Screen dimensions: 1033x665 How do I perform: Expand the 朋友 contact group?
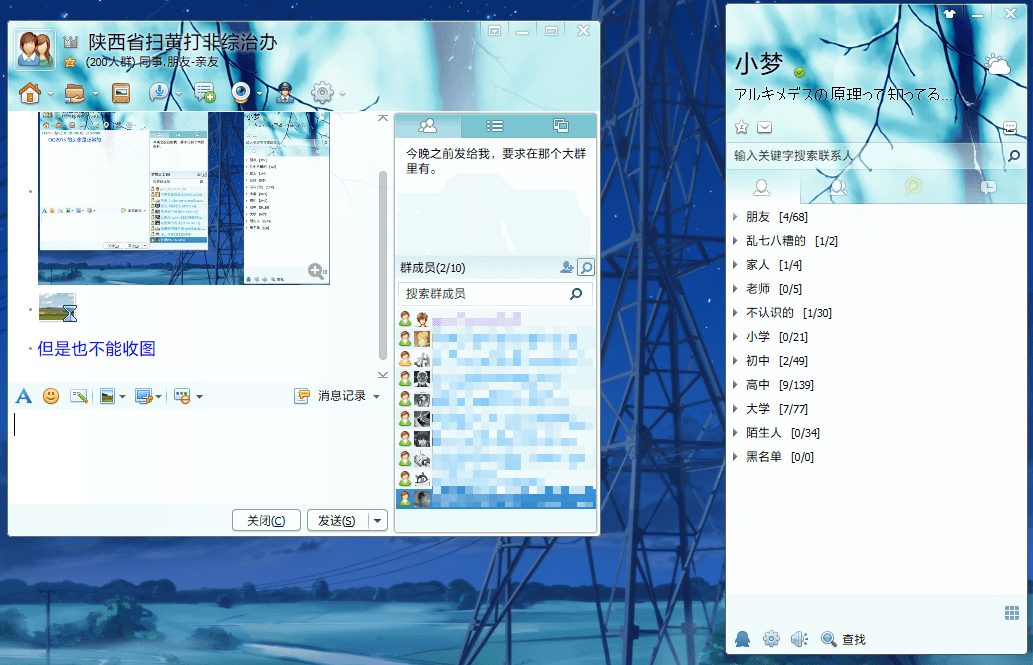[x=758, y=217]
